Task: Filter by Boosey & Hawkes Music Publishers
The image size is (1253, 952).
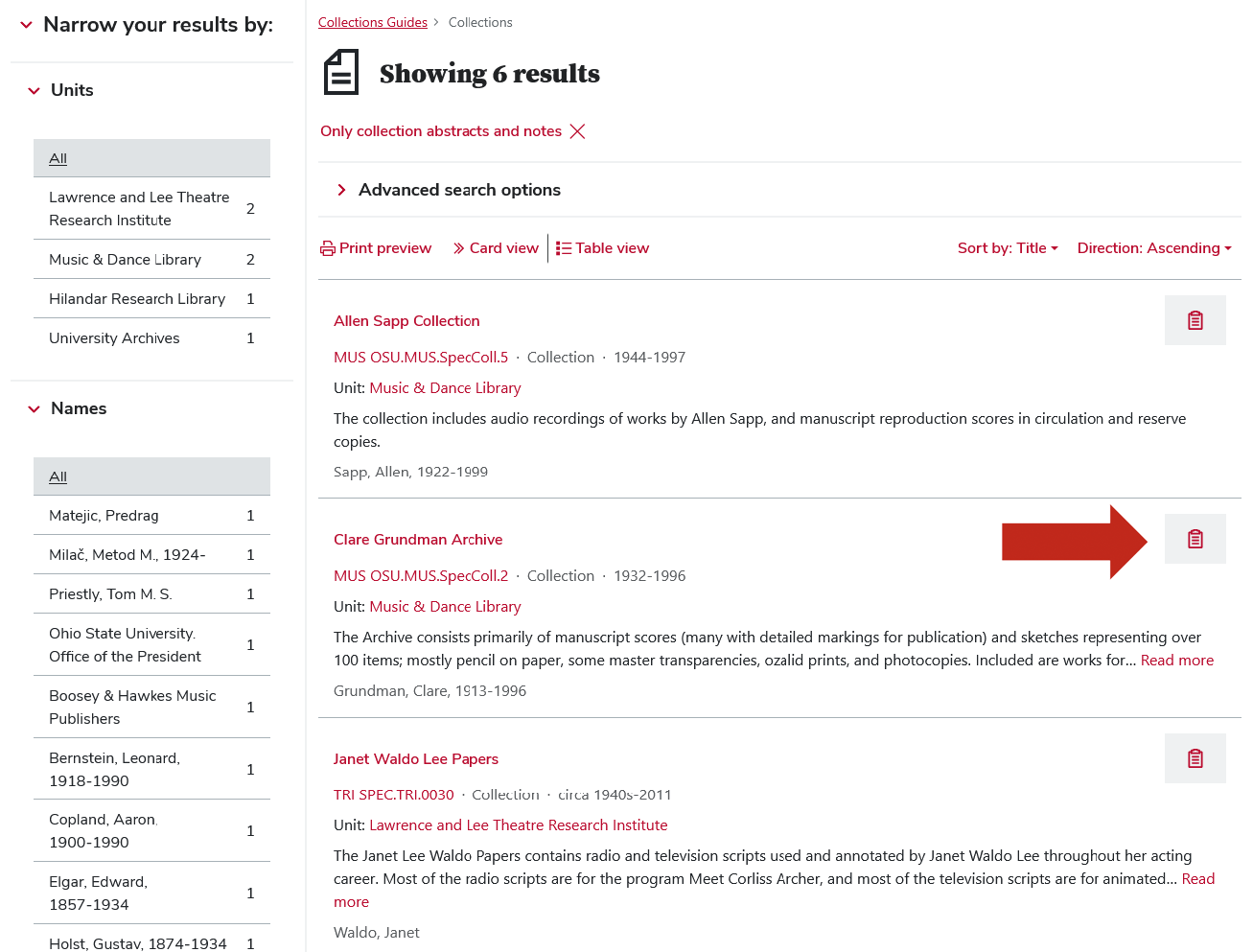Action: click(151, 708)
